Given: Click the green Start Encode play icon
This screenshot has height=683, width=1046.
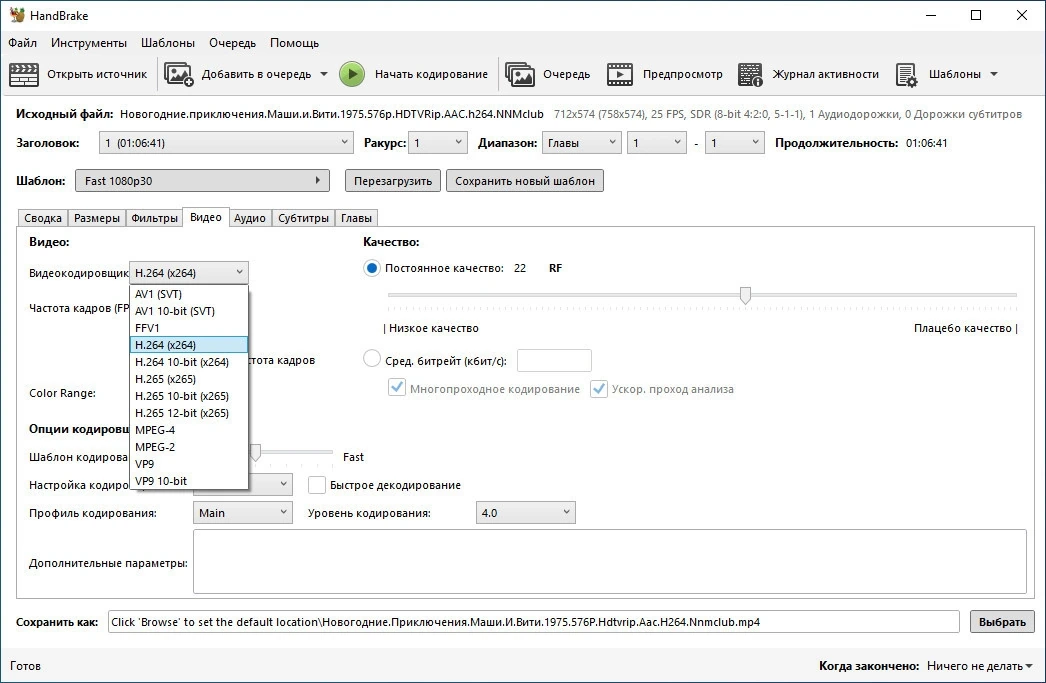Looking at the screenshot, I should (x=352, y=74).
